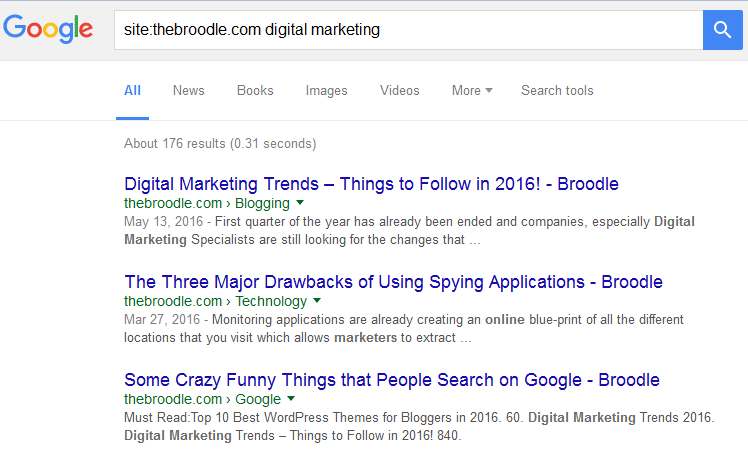748x455 pixels.
Task: Open Some Crazy Funny Things People Search result
Action: 392,380
